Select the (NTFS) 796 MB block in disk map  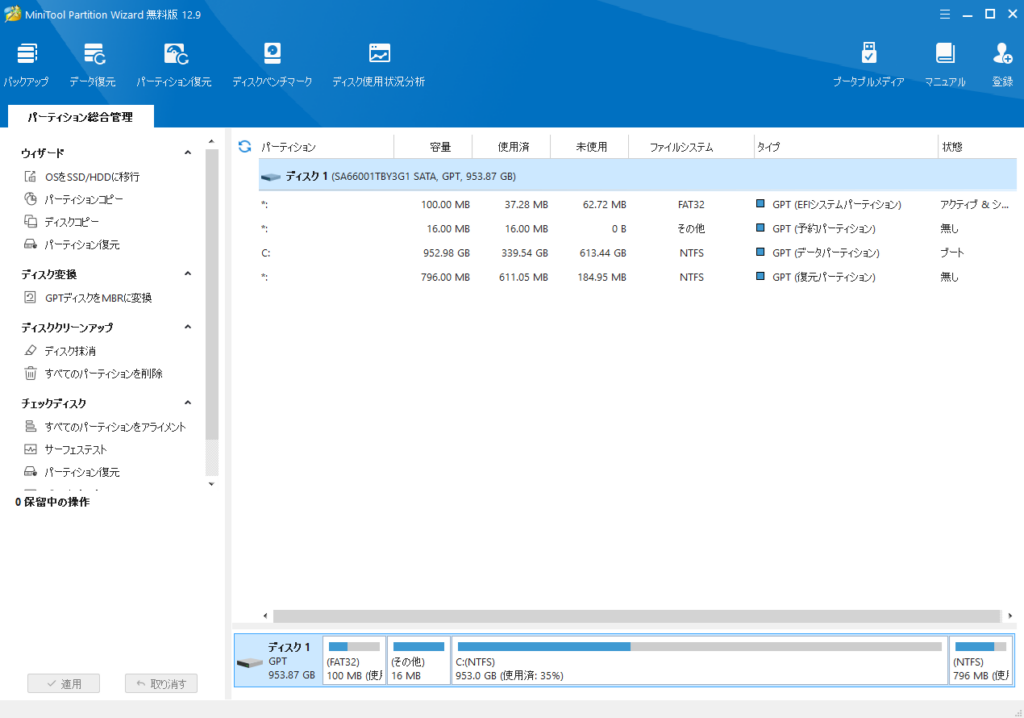tap(981, 661)
